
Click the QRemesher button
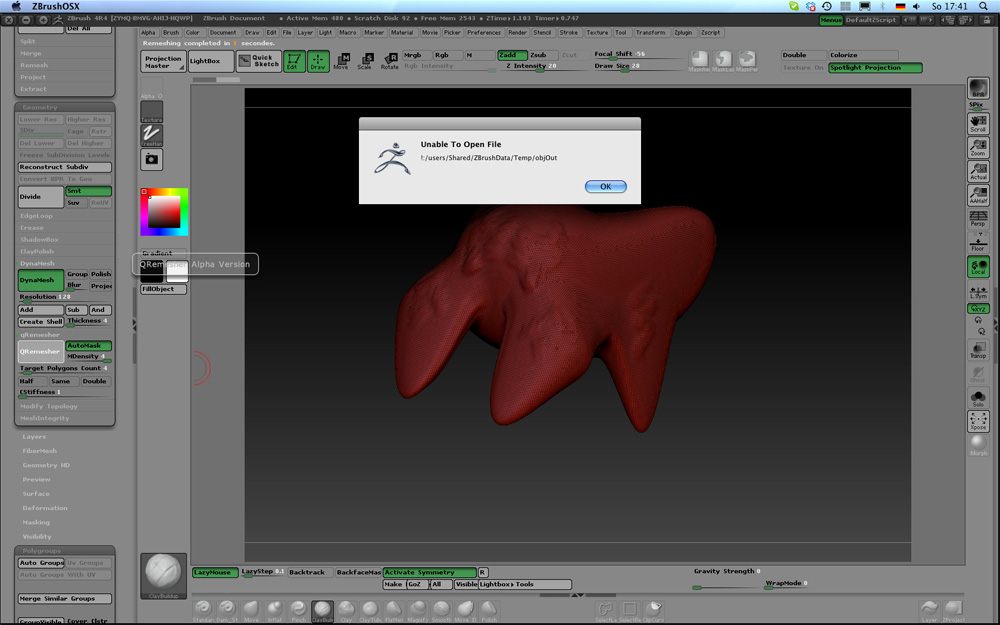41,351
